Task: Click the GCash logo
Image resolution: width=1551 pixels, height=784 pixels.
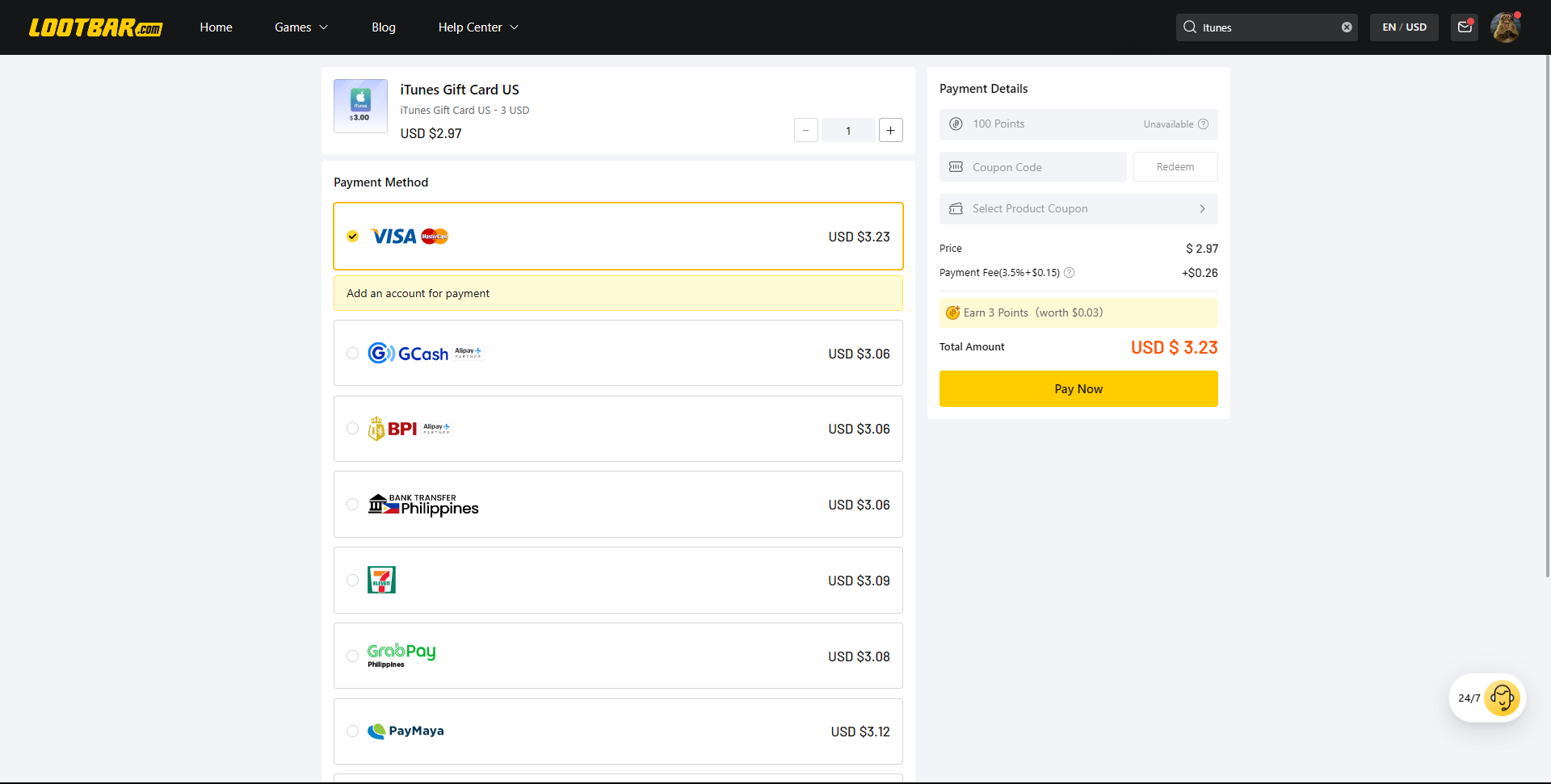Action: 408,353
